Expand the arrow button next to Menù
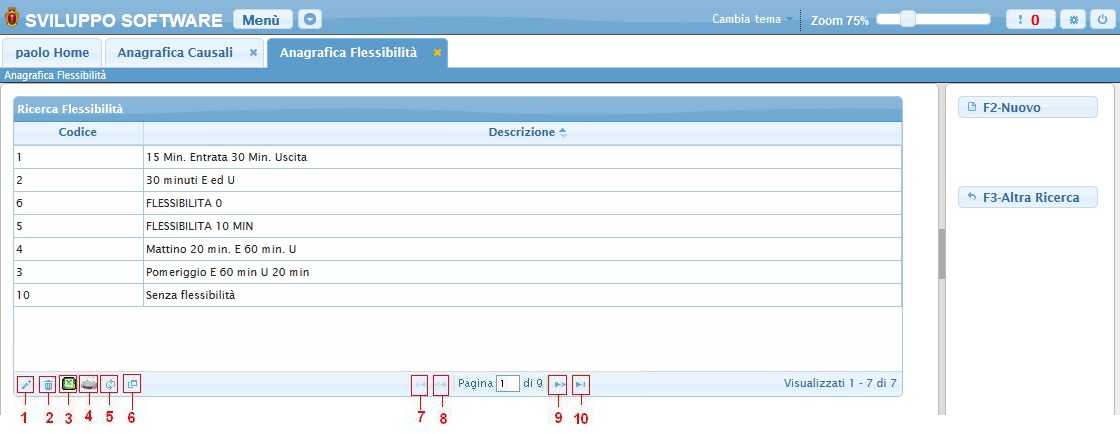Screen dimensions: 1120x434 [x=310, y=19]
